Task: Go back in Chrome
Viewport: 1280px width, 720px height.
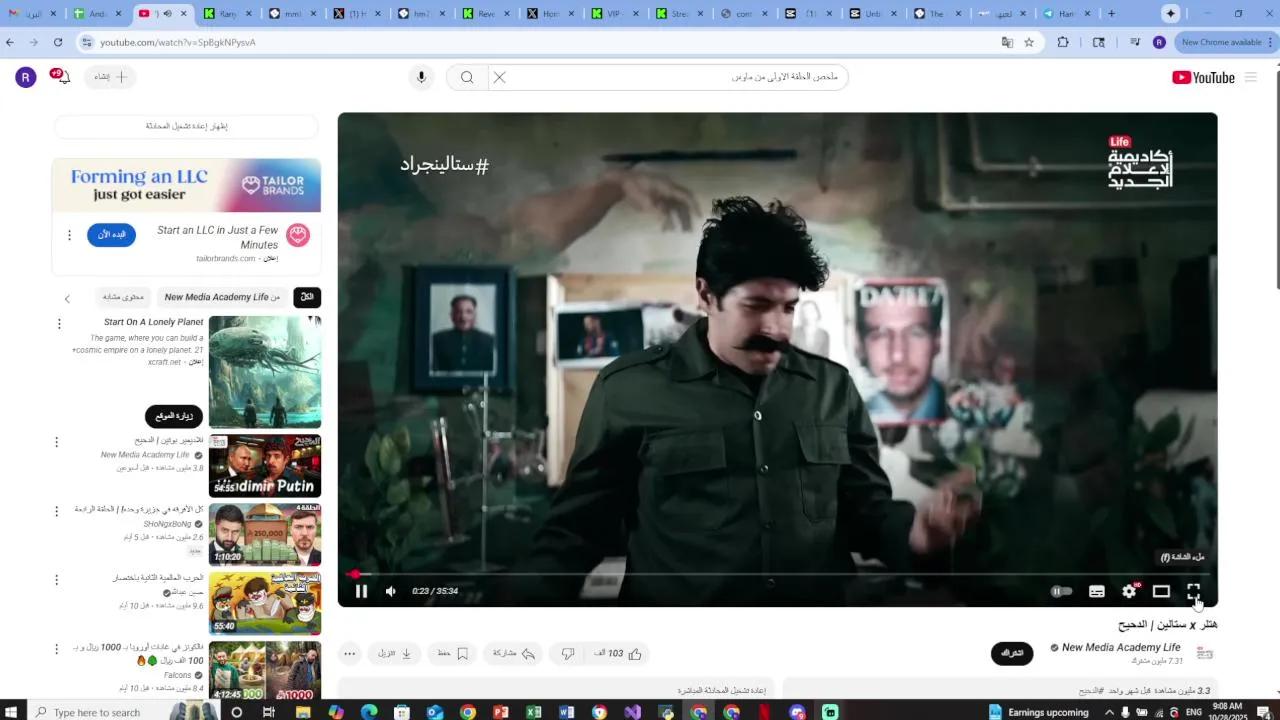Action: click(x=10, y=42)
